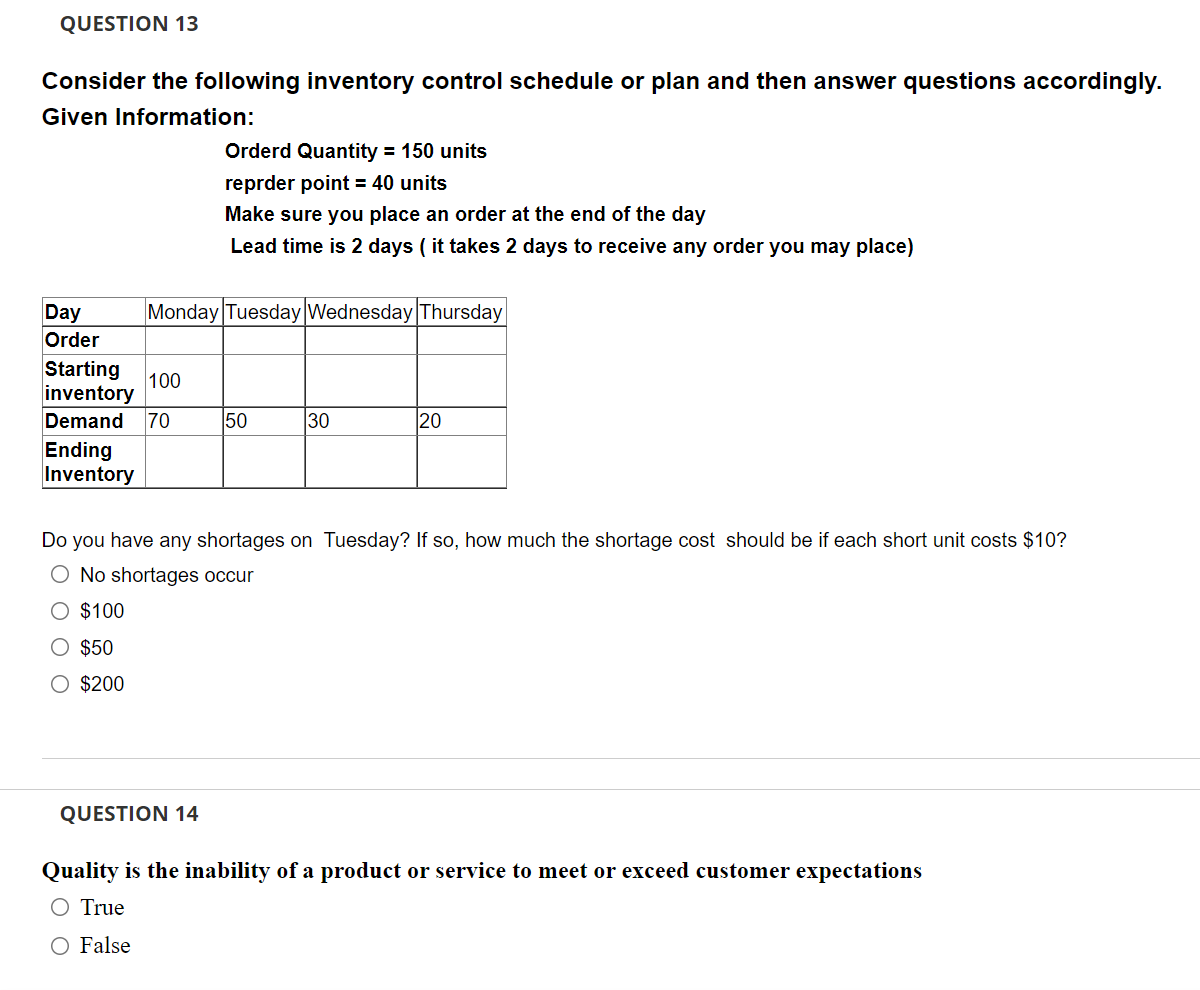1200x990 pixels.
Task: Click the Thursday column header in the table
Action: pyautogui.click(x=461, y=312)
